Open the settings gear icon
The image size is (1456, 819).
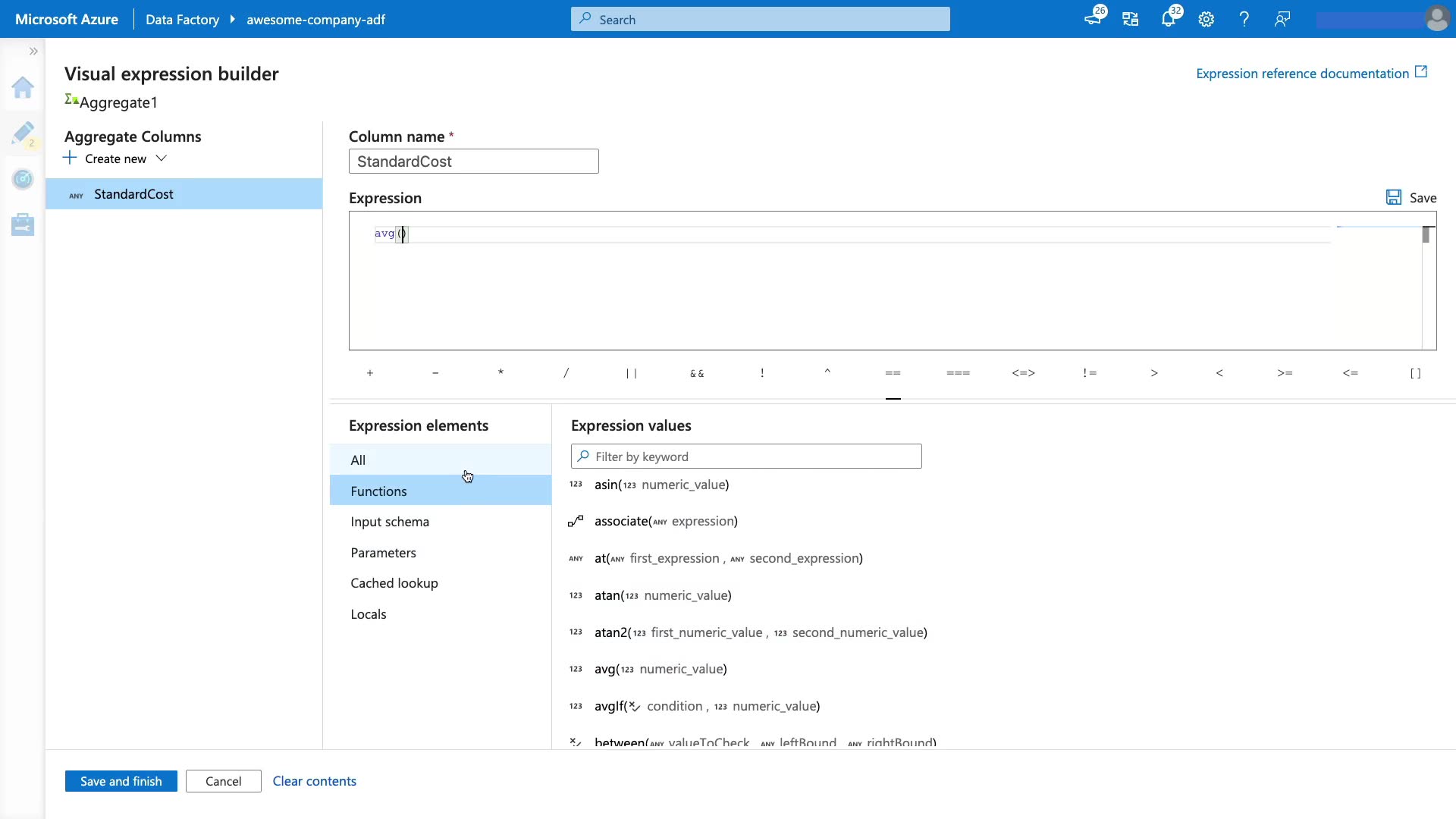[x=1207, y=20]
